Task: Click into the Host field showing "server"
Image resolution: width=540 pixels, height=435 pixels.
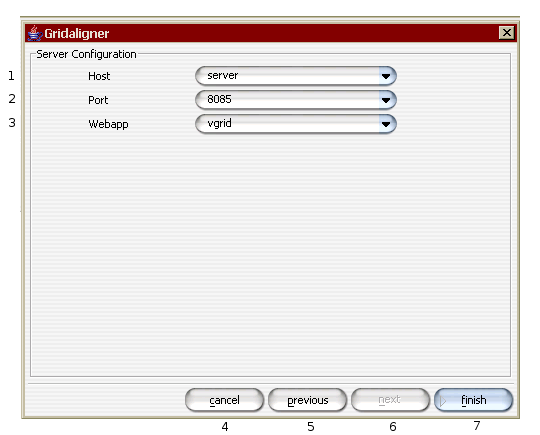Action: tap(288, 76)
